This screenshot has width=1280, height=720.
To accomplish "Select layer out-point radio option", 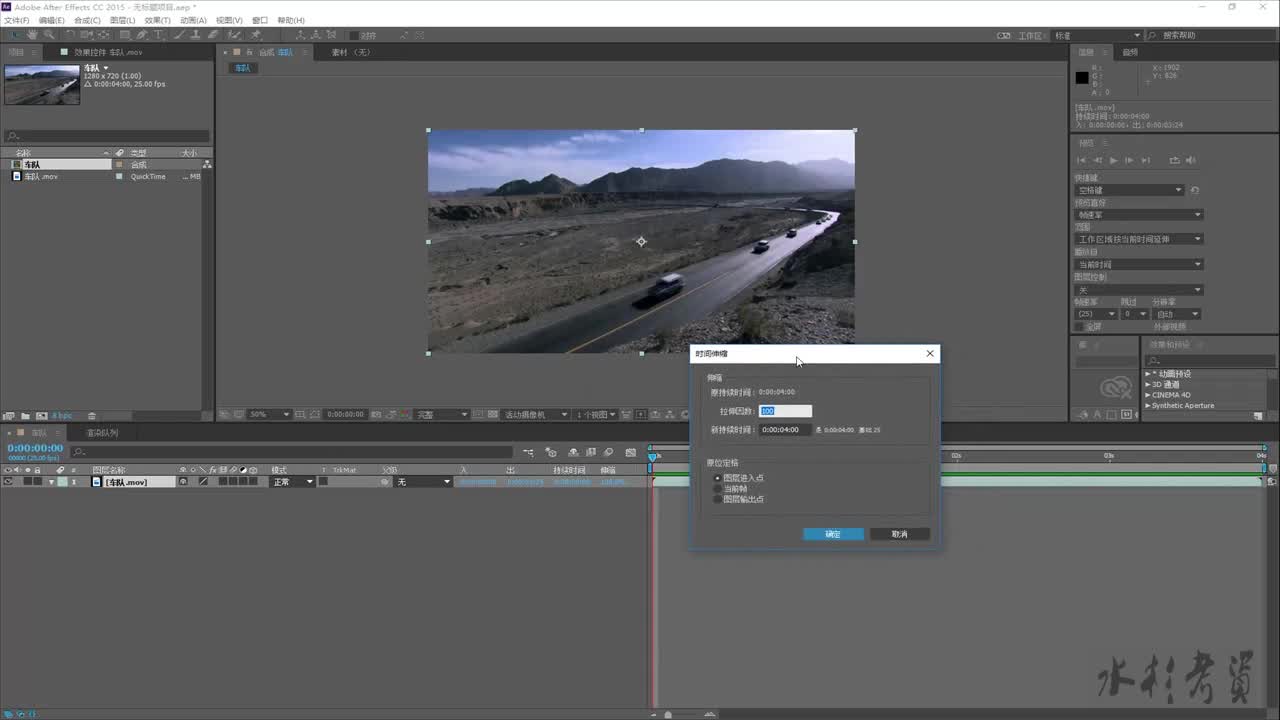I will coord(717,498).
